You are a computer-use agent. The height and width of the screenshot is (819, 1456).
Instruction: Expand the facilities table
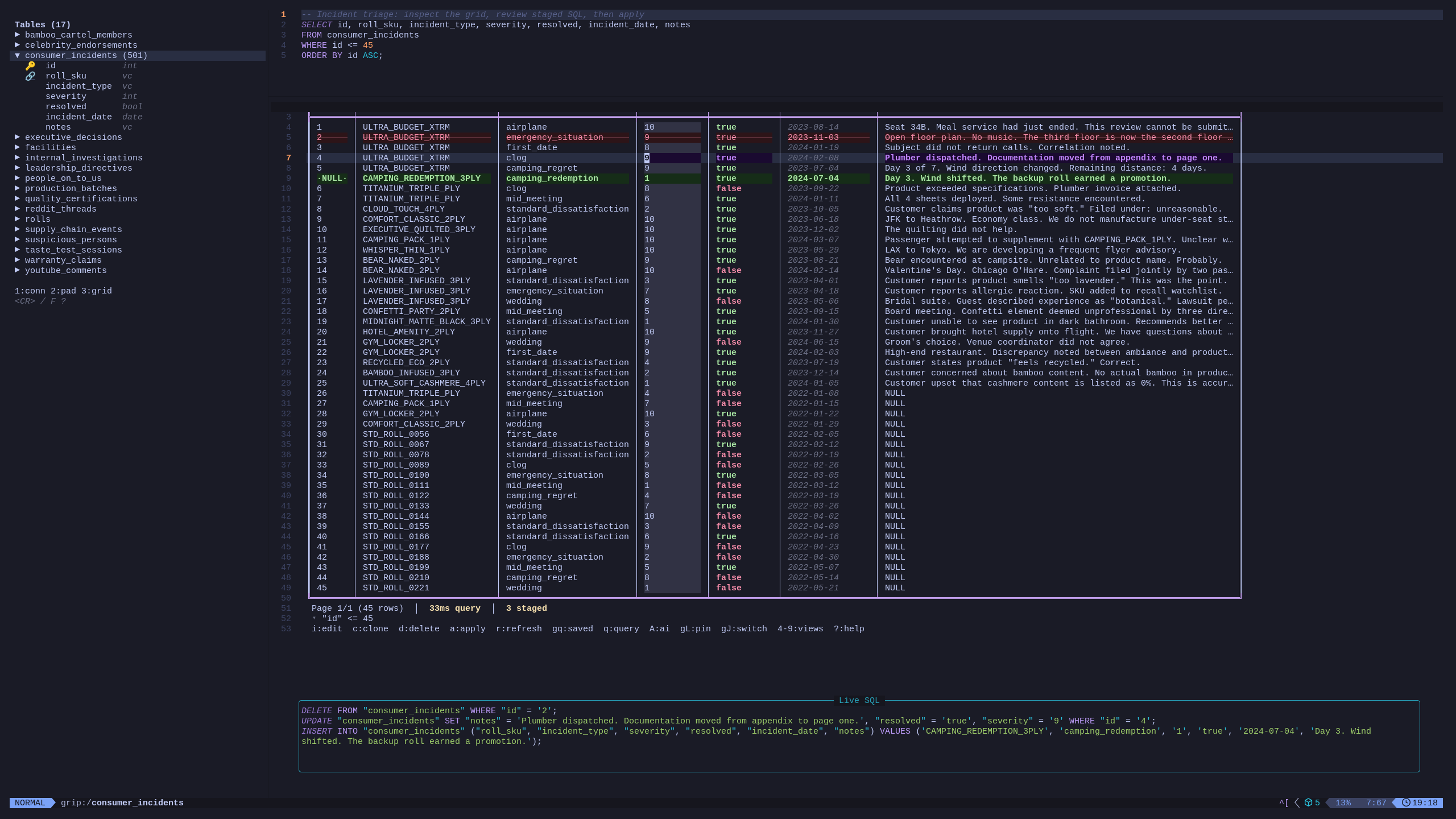(x=17, y=148)
